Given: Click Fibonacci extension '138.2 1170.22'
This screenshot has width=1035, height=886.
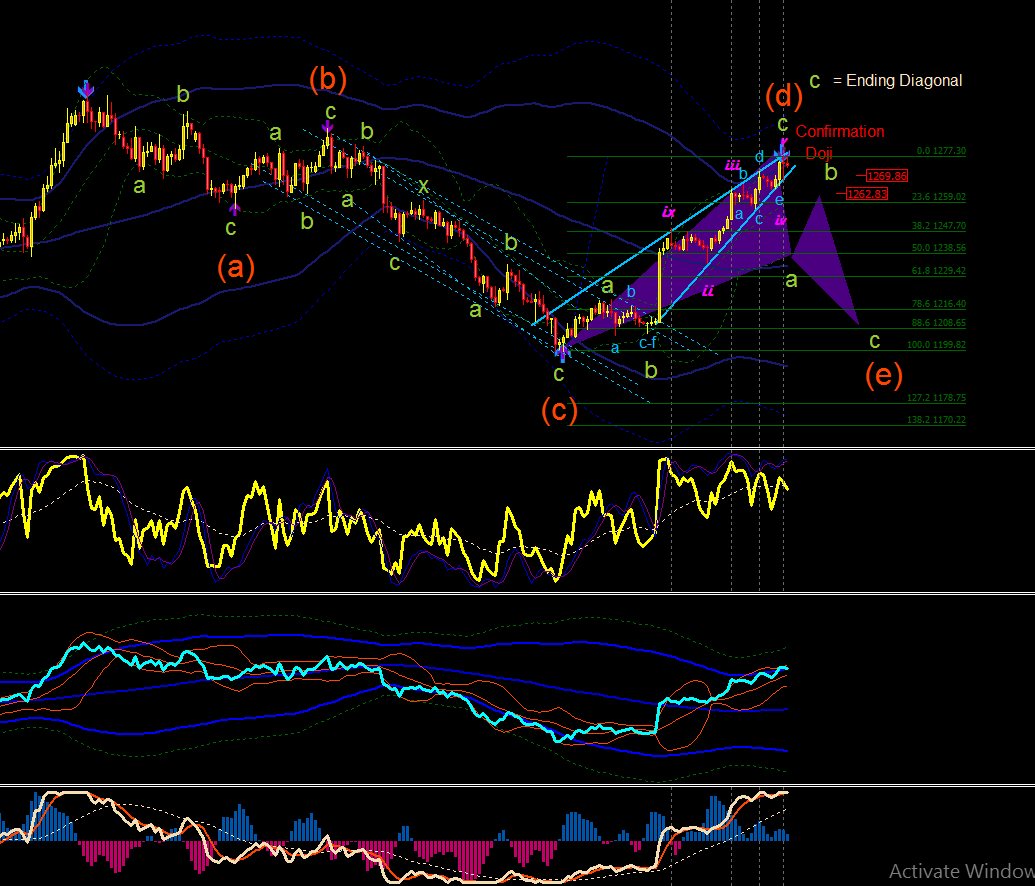Looking at the screenshot, I should tap(937, 420).
